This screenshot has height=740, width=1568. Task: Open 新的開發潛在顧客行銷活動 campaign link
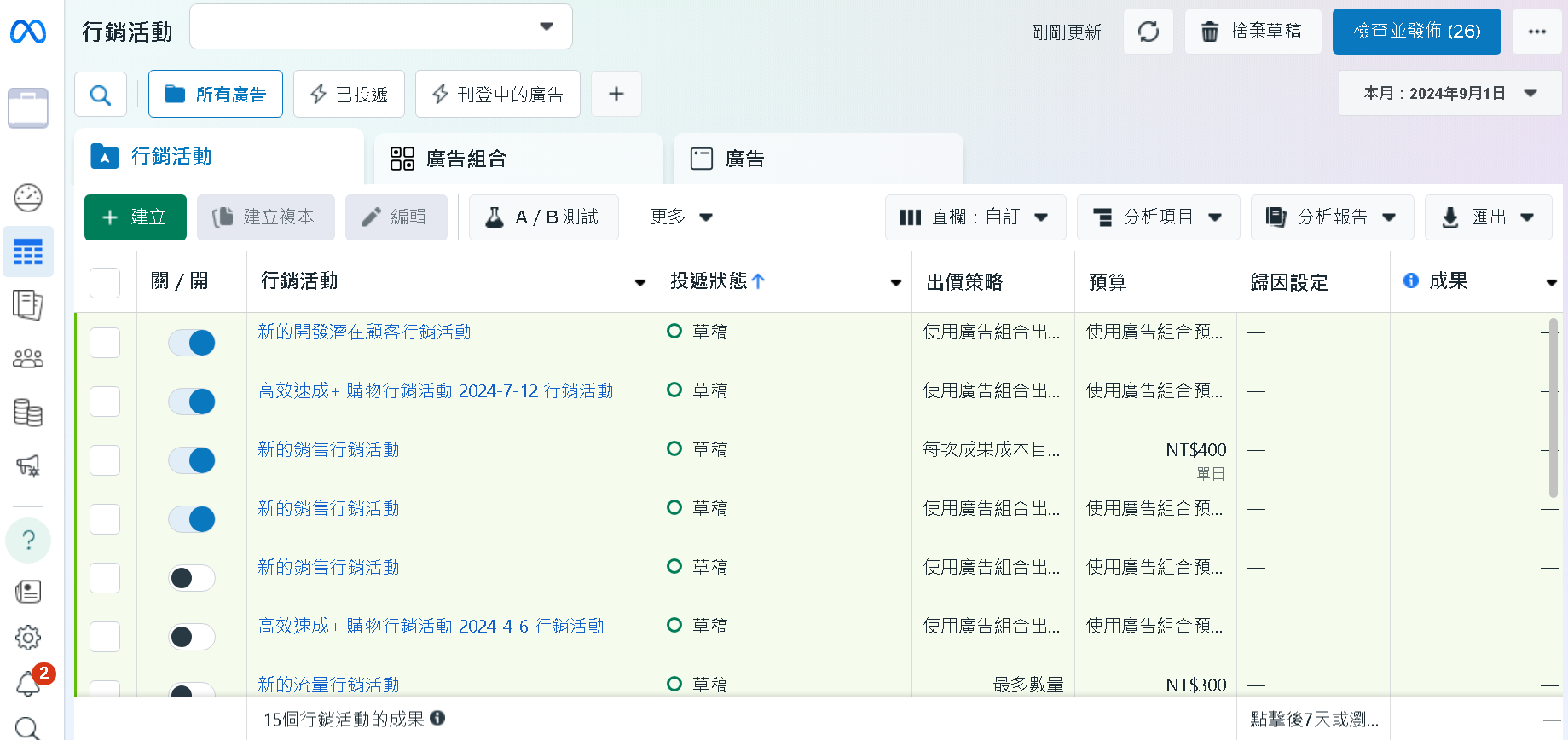click(x=364, y=332)
